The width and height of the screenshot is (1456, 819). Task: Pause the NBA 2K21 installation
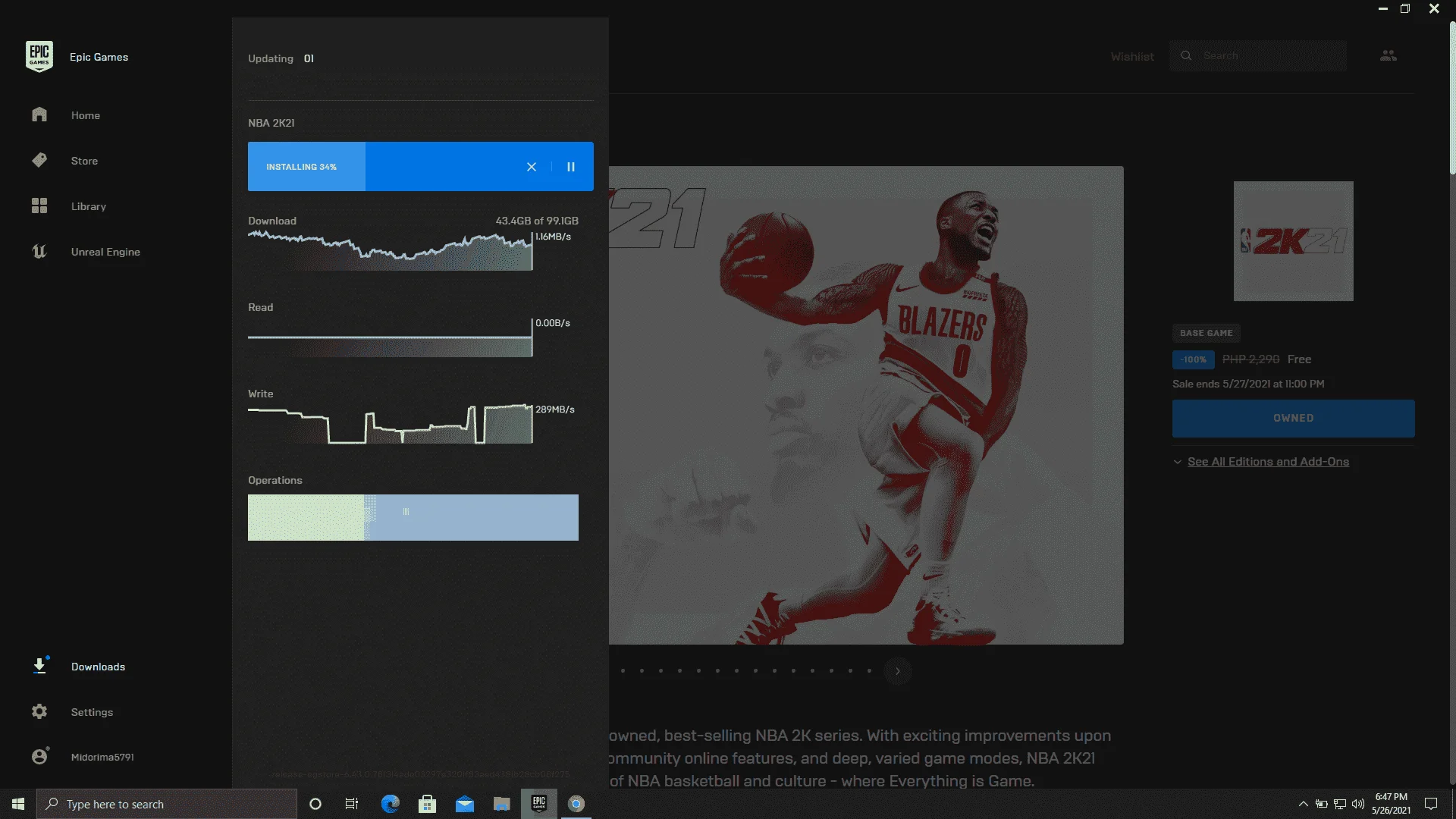[x=571, y=167]
